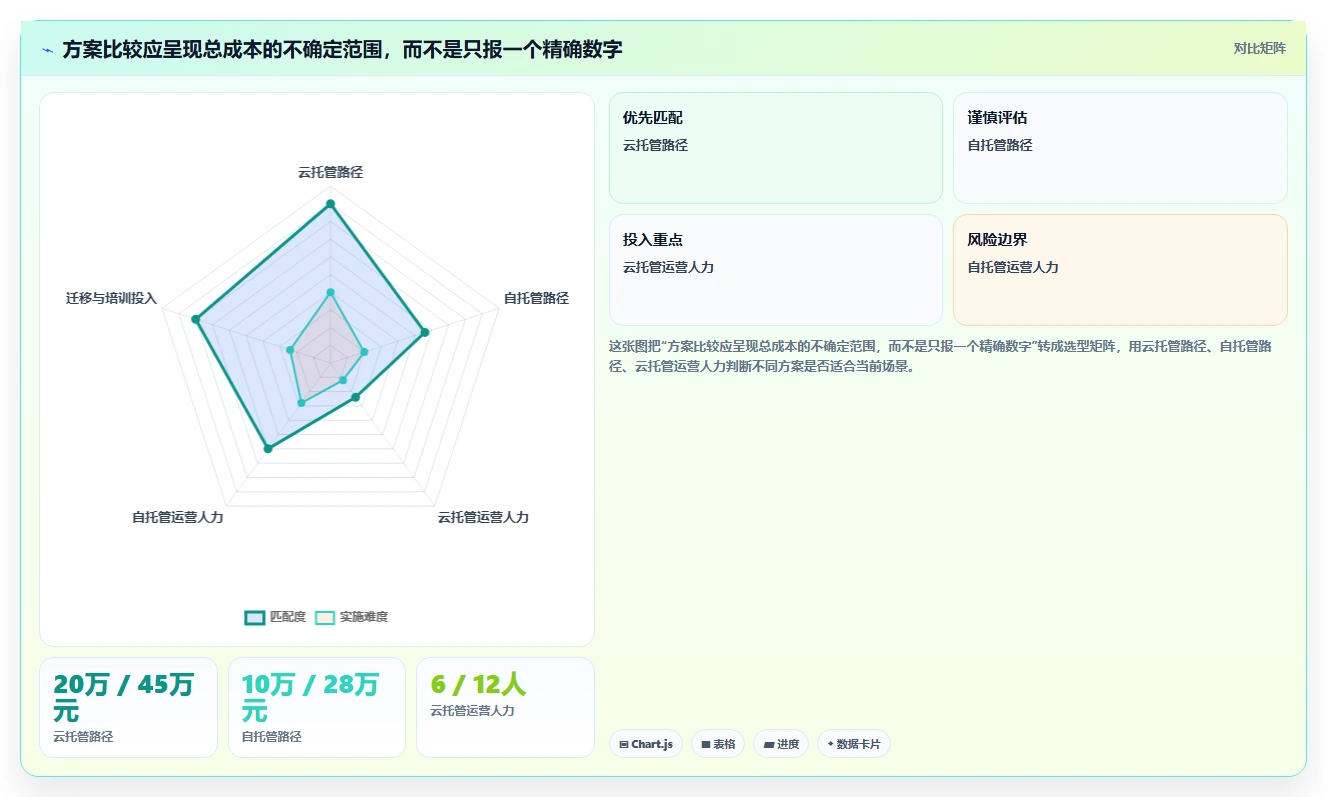Click 实施难度 point on 云托管路径 axis

tap(330, 292)
